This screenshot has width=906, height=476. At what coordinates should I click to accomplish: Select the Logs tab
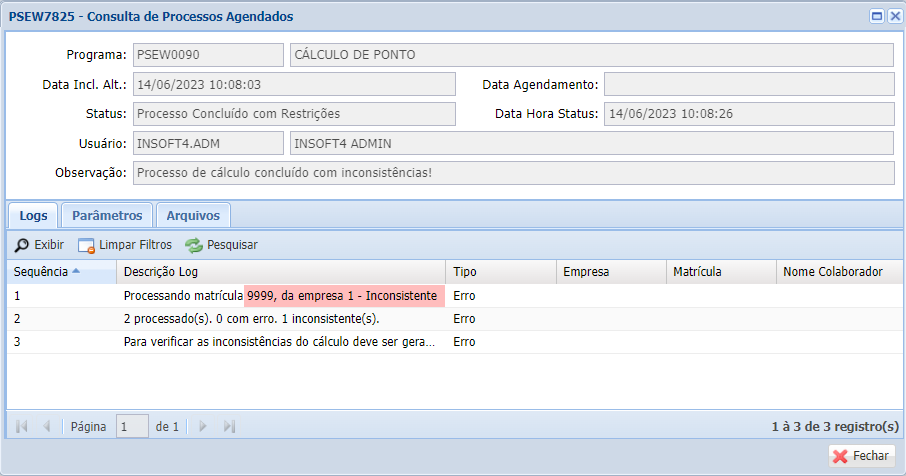pos(33,215)
